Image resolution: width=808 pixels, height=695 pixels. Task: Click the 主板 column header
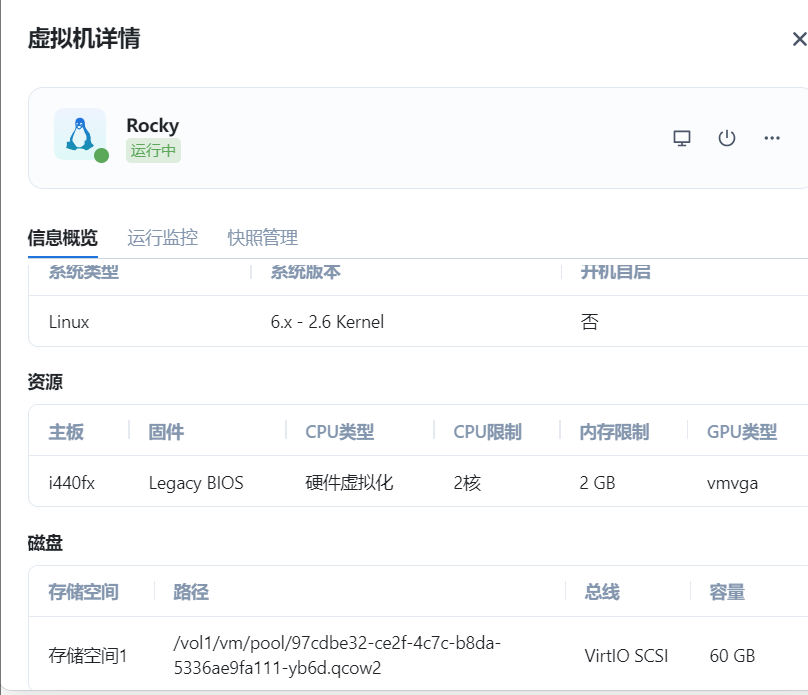(x=66, y=432)
